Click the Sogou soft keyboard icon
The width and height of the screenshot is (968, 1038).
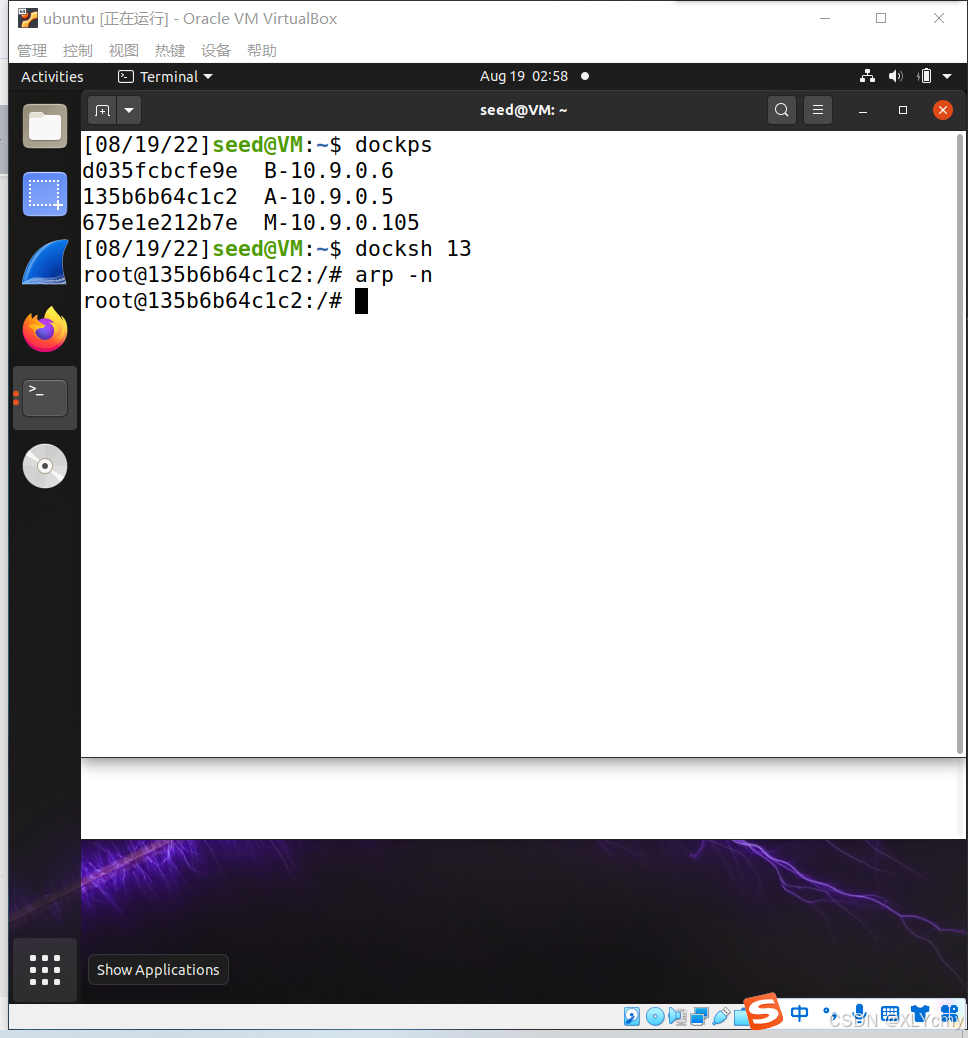point(890,1014)
